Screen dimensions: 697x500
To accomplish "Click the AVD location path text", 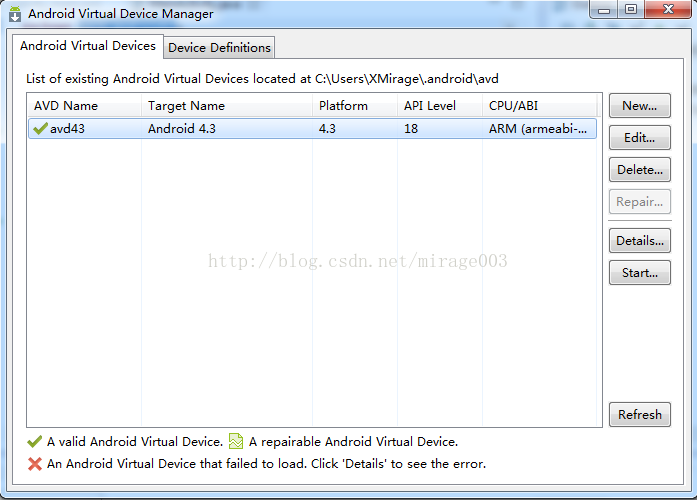I will (407, 79).
